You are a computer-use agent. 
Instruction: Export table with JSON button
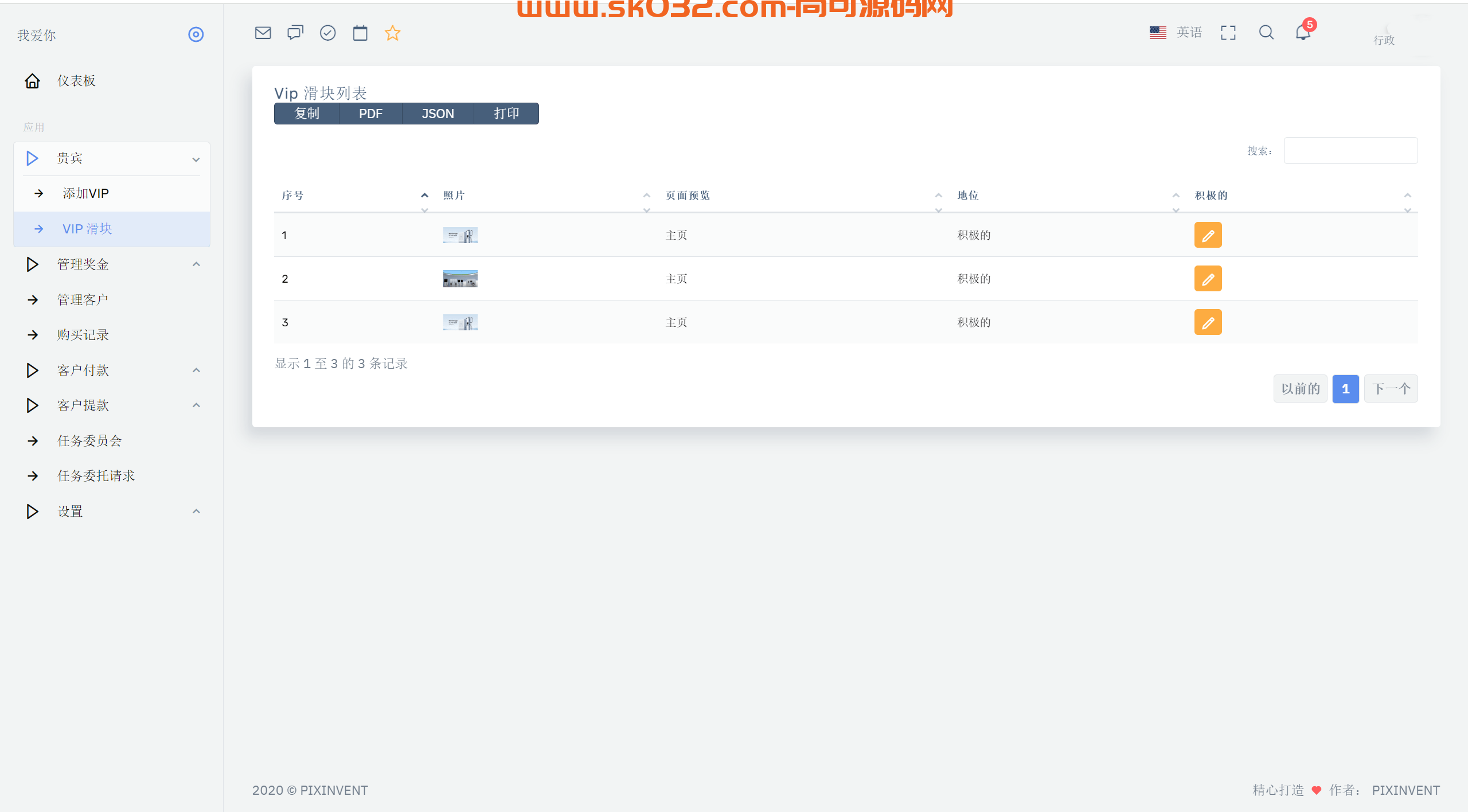click(x=438, y=114)
